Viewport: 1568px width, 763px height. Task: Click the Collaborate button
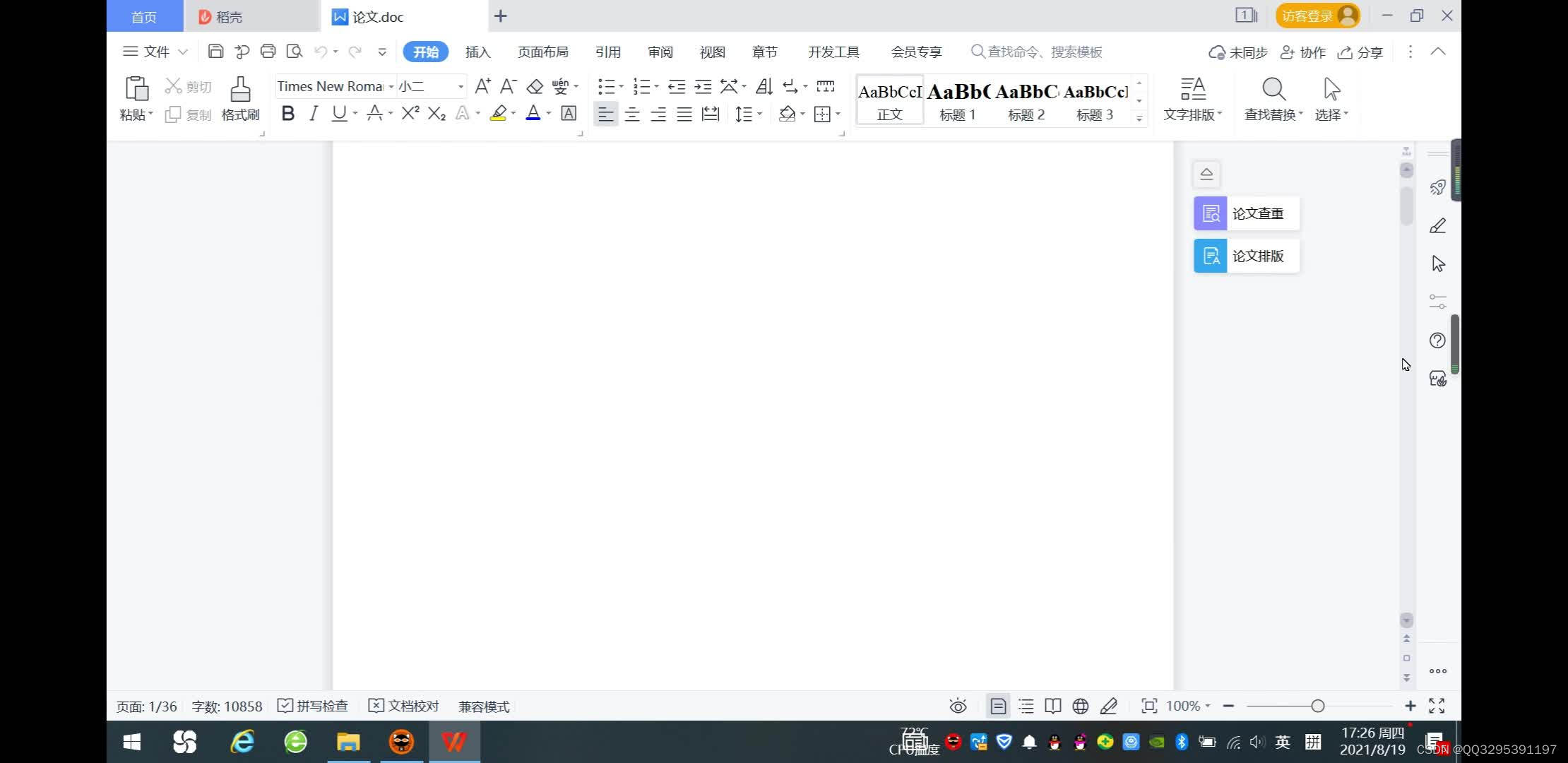(x=1303, y=52)
